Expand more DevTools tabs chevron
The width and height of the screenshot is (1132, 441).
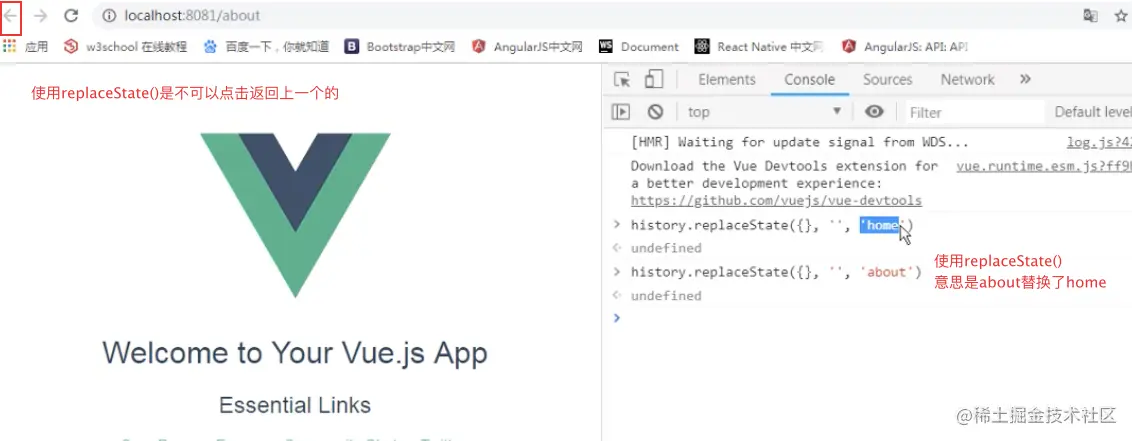[1025, 79]
